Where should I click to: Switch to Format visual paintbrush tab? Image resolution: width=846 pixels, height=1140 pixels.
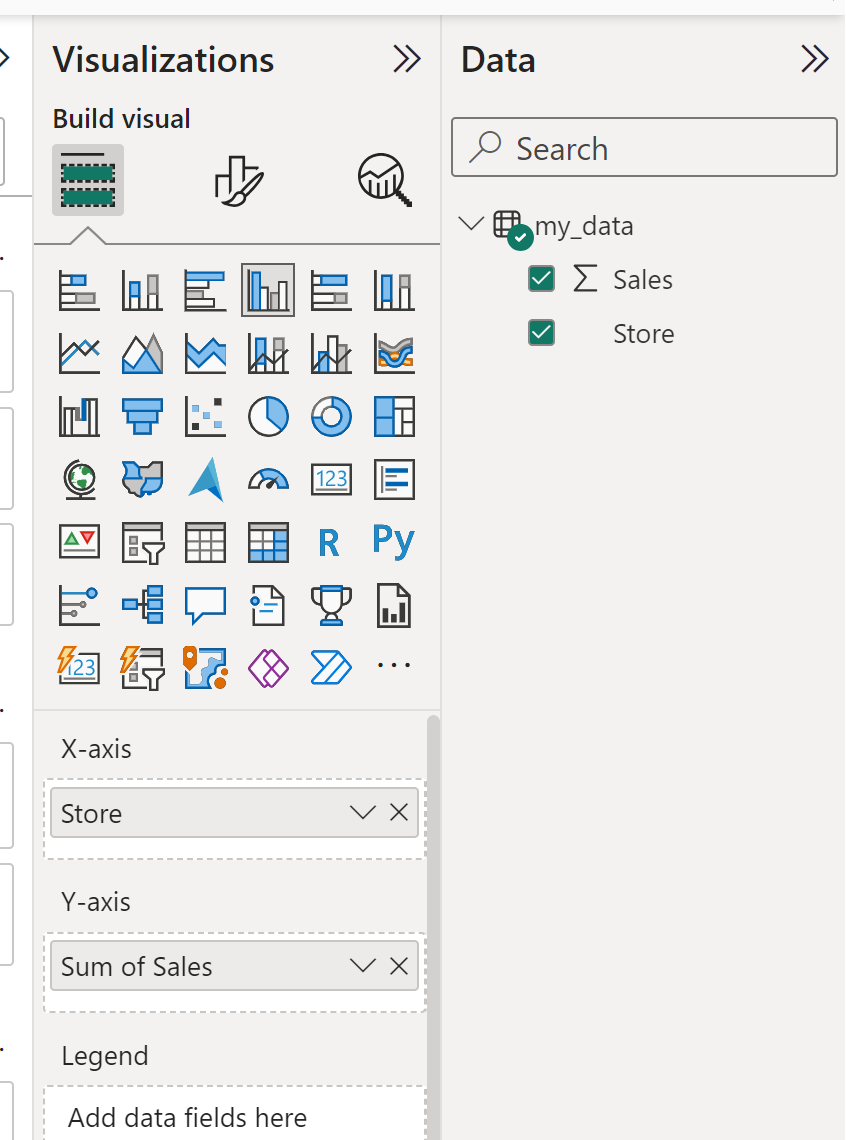tap(238, 180)
